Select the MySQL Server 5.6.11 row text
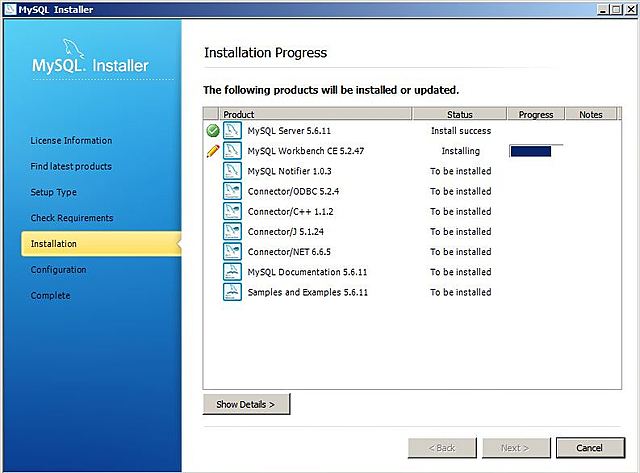 click(289, 131)
